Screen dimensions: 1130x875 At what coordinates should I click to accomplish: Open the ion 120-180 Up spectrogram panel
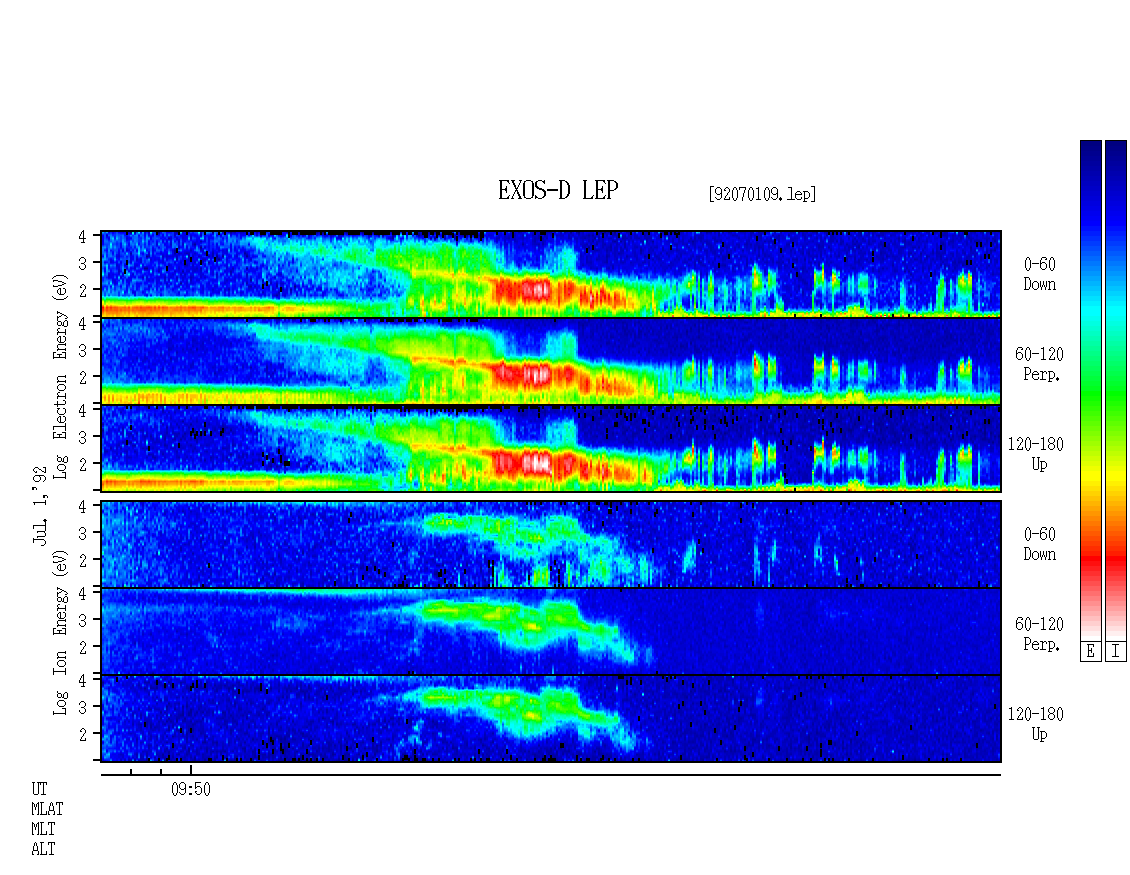point(551,719)
